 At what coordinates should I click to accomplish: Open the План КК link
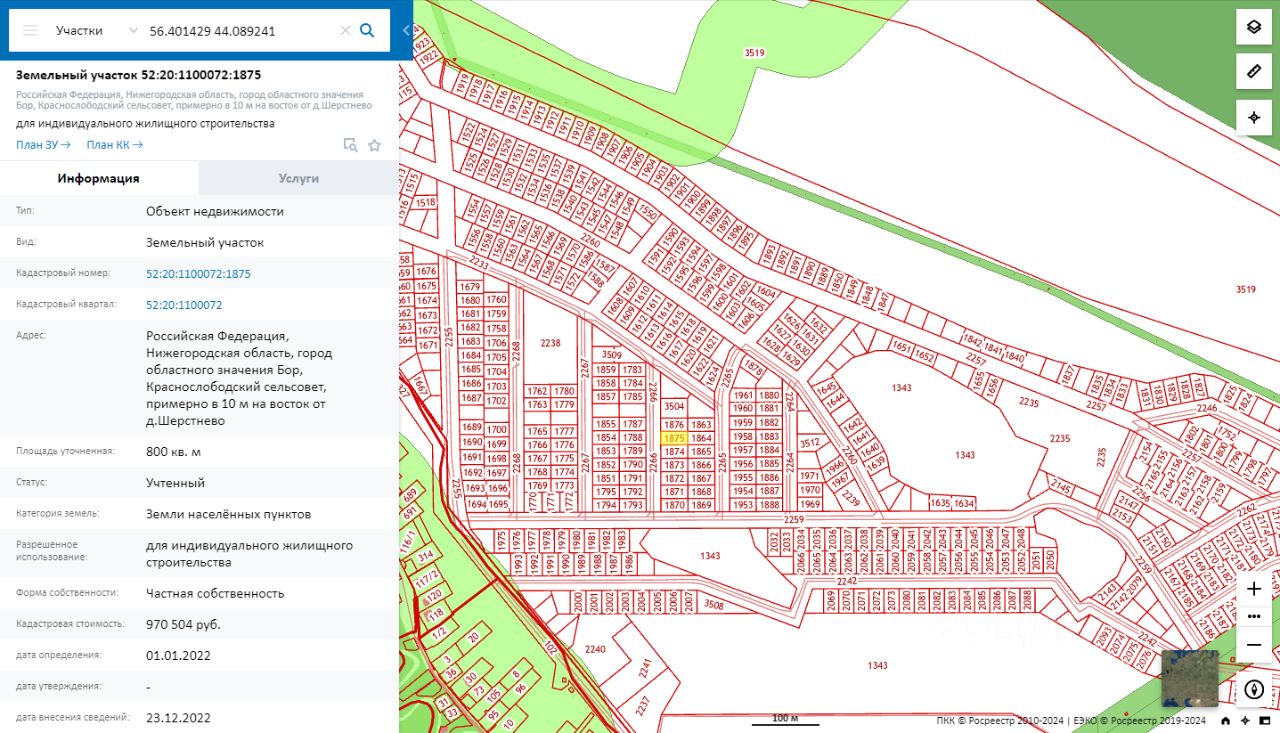pyautogui.click(x=115, y=145)
